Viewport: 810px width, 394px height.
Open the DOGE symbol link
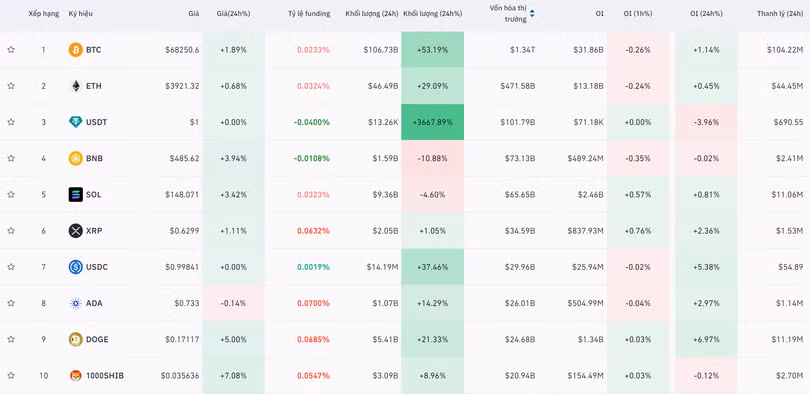tap(97, 339)
